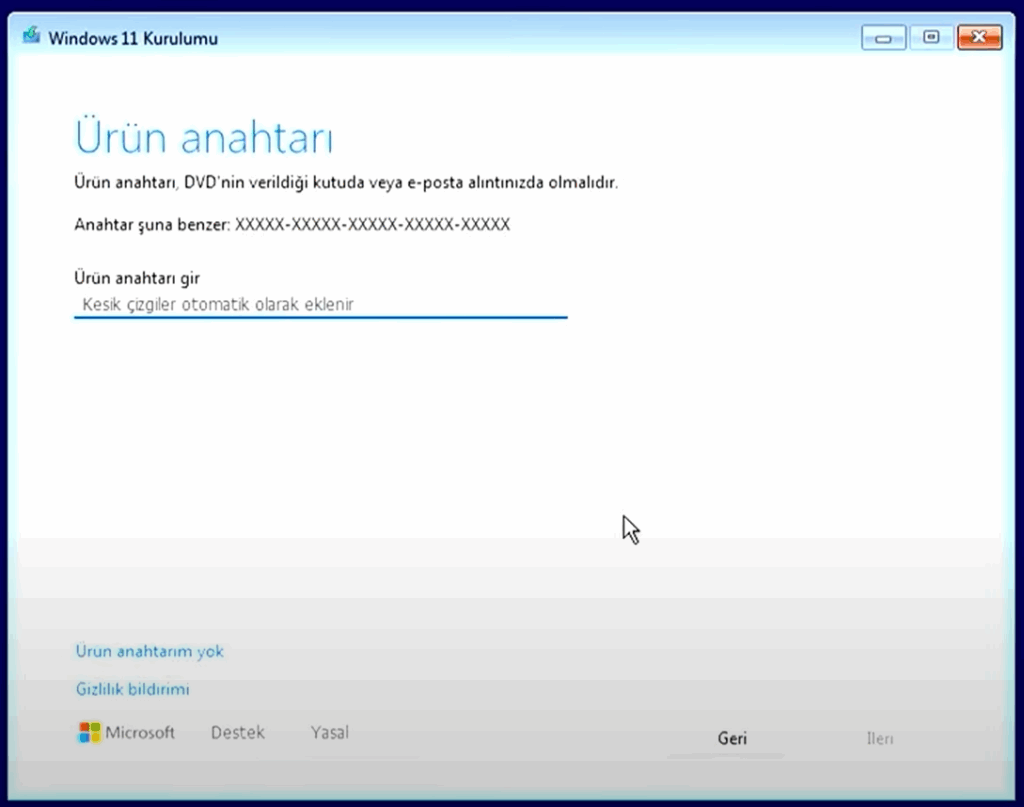The height and width of the screenshot is (807, 1024).
Task: Open the 'Yasal' legal link
Action: (330, 733)
